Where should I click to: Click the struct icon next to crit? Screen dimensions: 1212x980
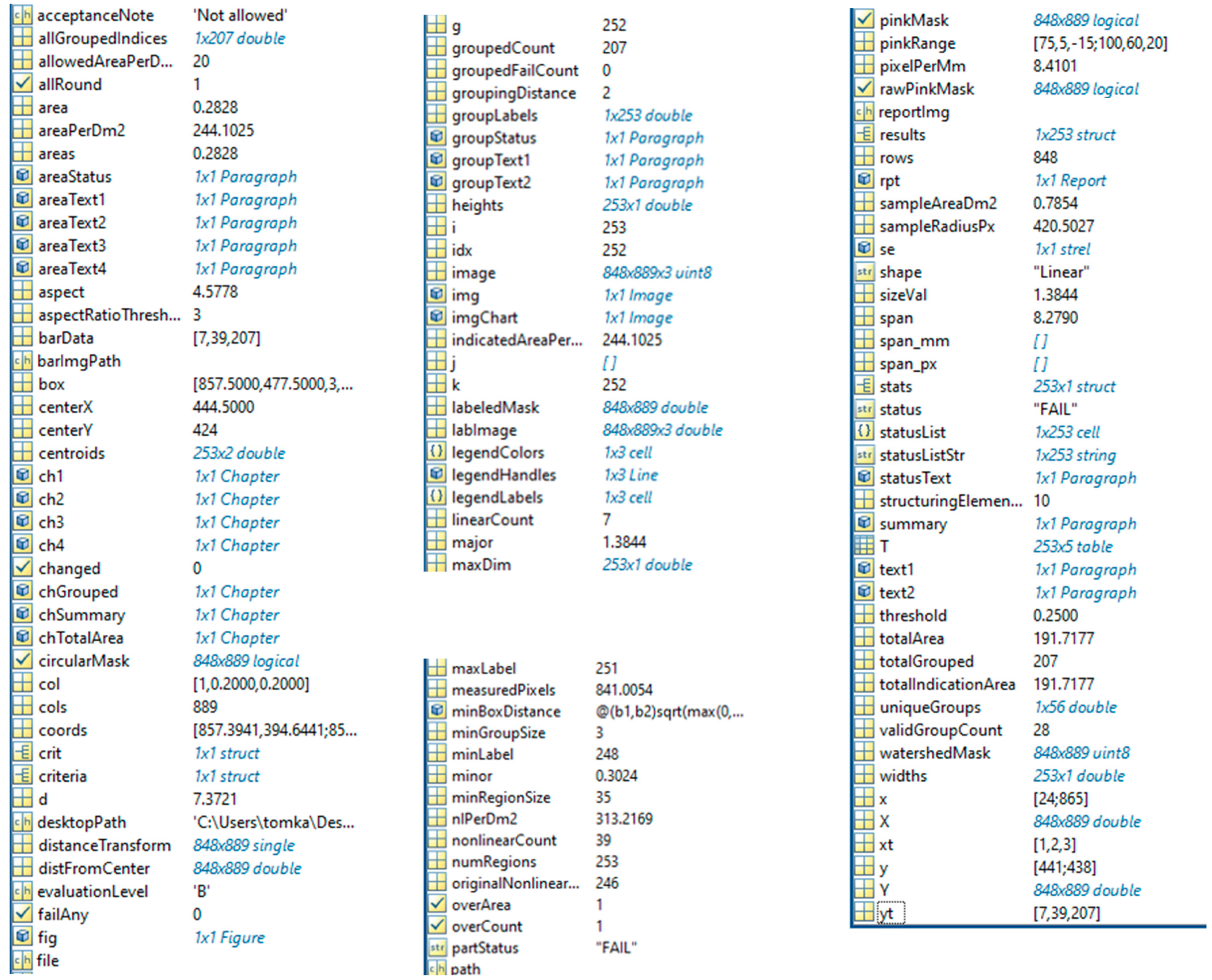point(22,753)
